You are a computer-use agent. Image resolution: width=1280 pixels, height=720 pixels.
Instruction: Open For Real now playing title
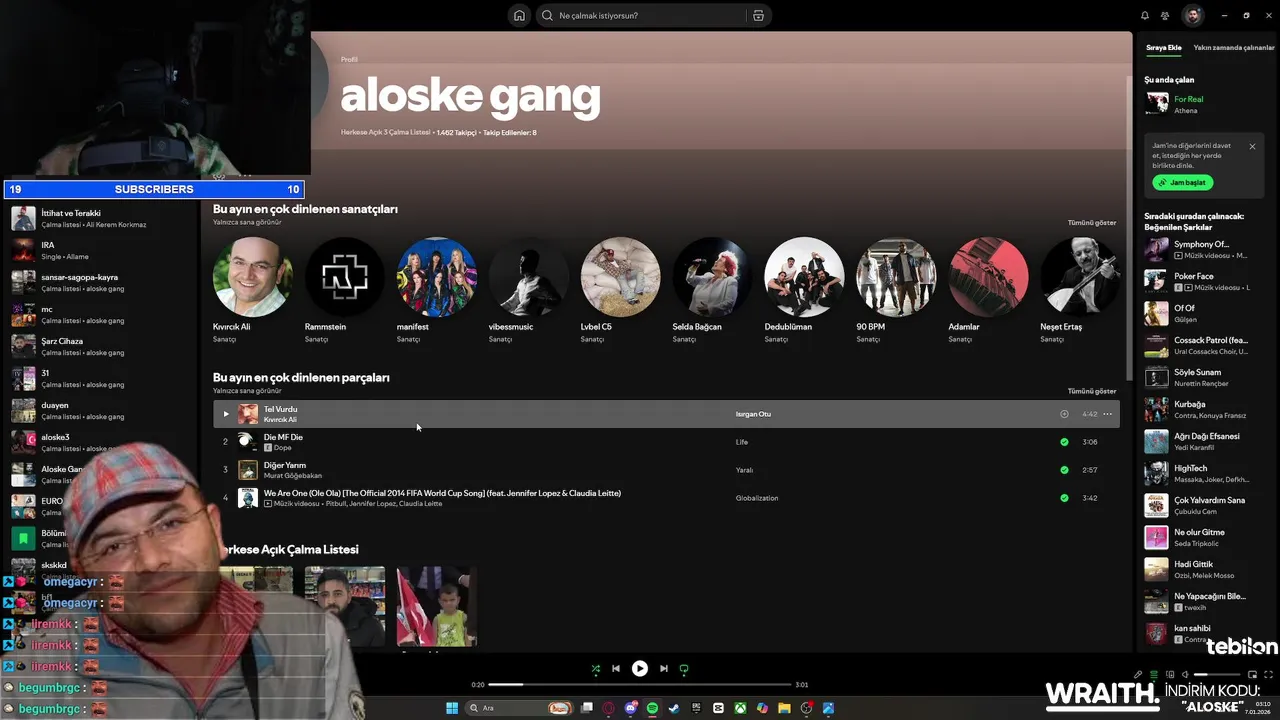pyautogui.click(x=1189, y=99)
